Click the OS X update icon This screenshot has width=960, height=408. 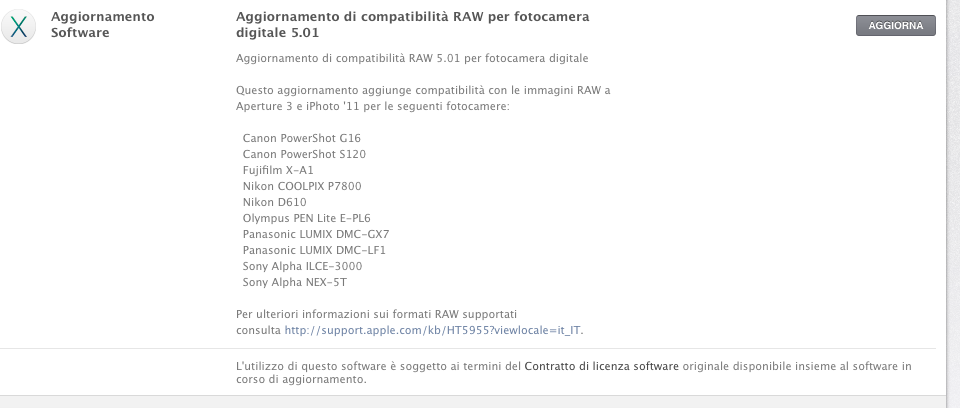point(19,27)
